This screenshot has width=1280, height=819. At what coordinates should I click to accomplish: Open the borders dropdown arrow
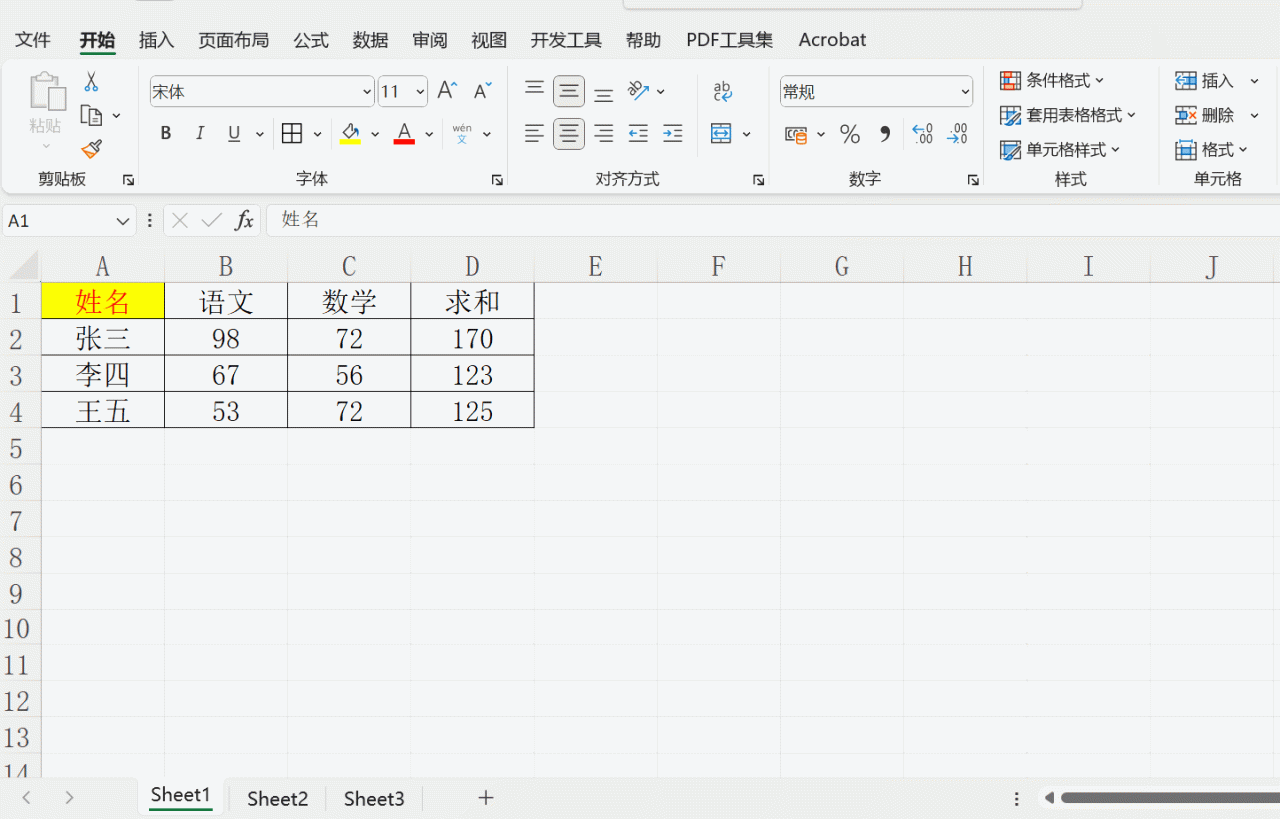coord(317,134)
